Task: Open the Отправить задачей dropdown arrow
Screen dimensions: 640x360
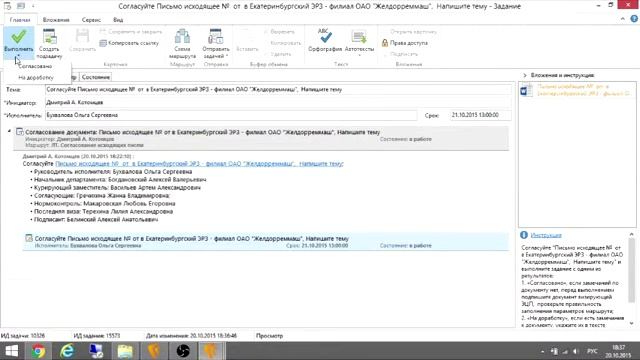Action: (x=227, y=56)
